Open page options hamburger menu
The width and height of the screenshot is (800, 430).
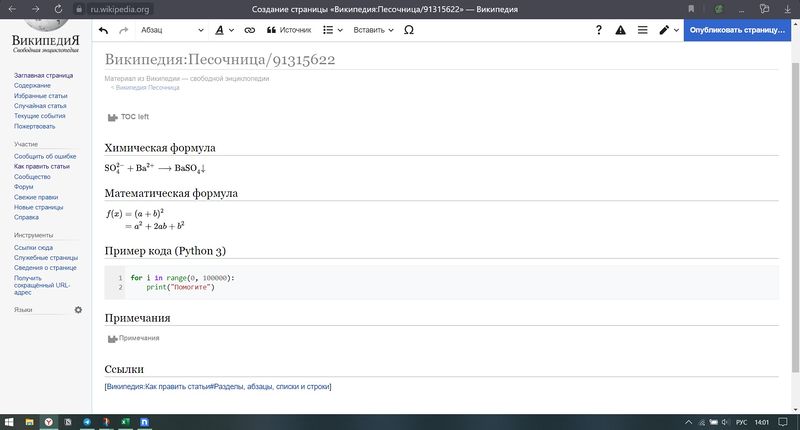tap(642, 30)
